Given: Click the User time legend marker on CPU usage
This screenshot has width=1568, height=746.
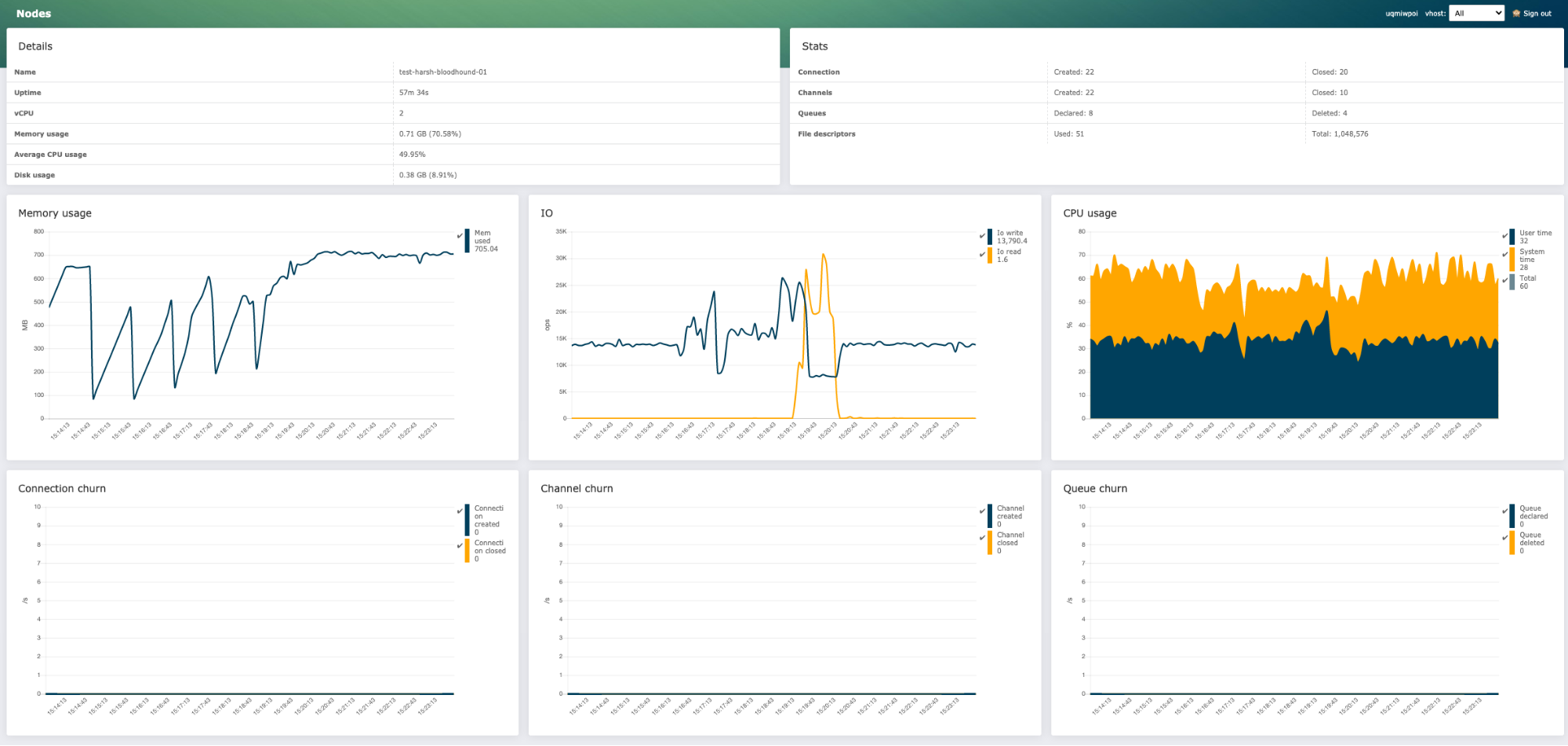Looking at the screenshot, I should [x=1511, y=236].
